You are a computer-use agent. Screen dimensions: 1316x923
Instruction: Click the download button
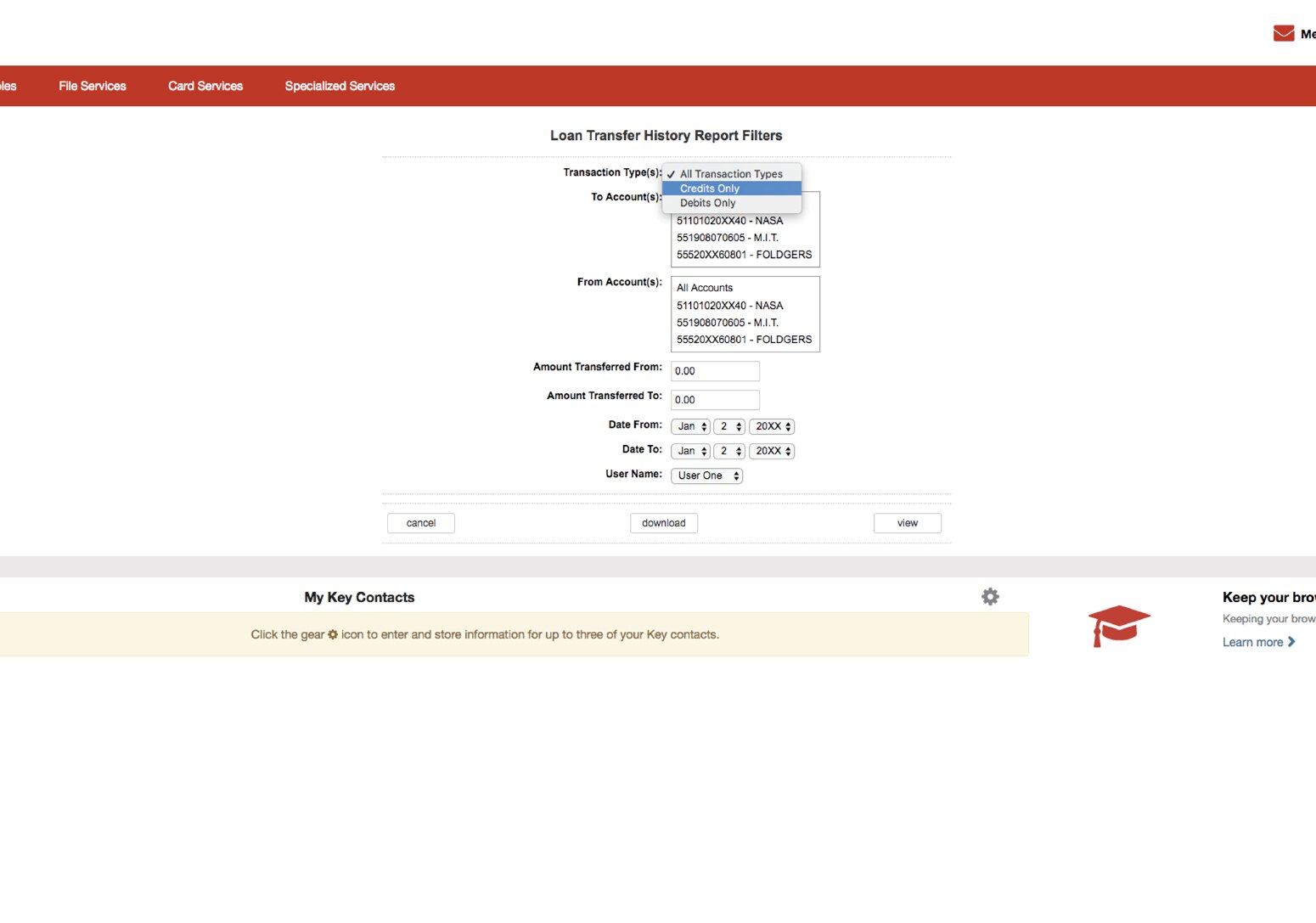pos(663,522)
